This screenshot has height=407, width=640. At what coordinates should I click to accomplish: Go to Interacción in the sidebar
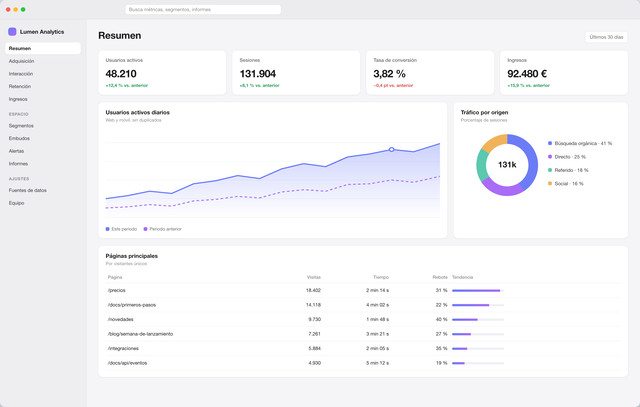43,74
